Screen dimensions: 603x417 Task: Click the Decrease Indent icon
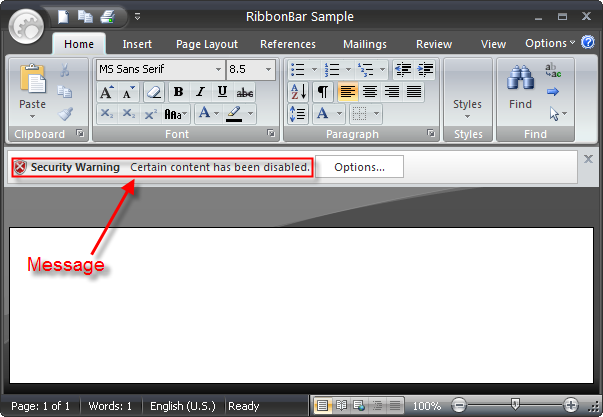(403, 70)
